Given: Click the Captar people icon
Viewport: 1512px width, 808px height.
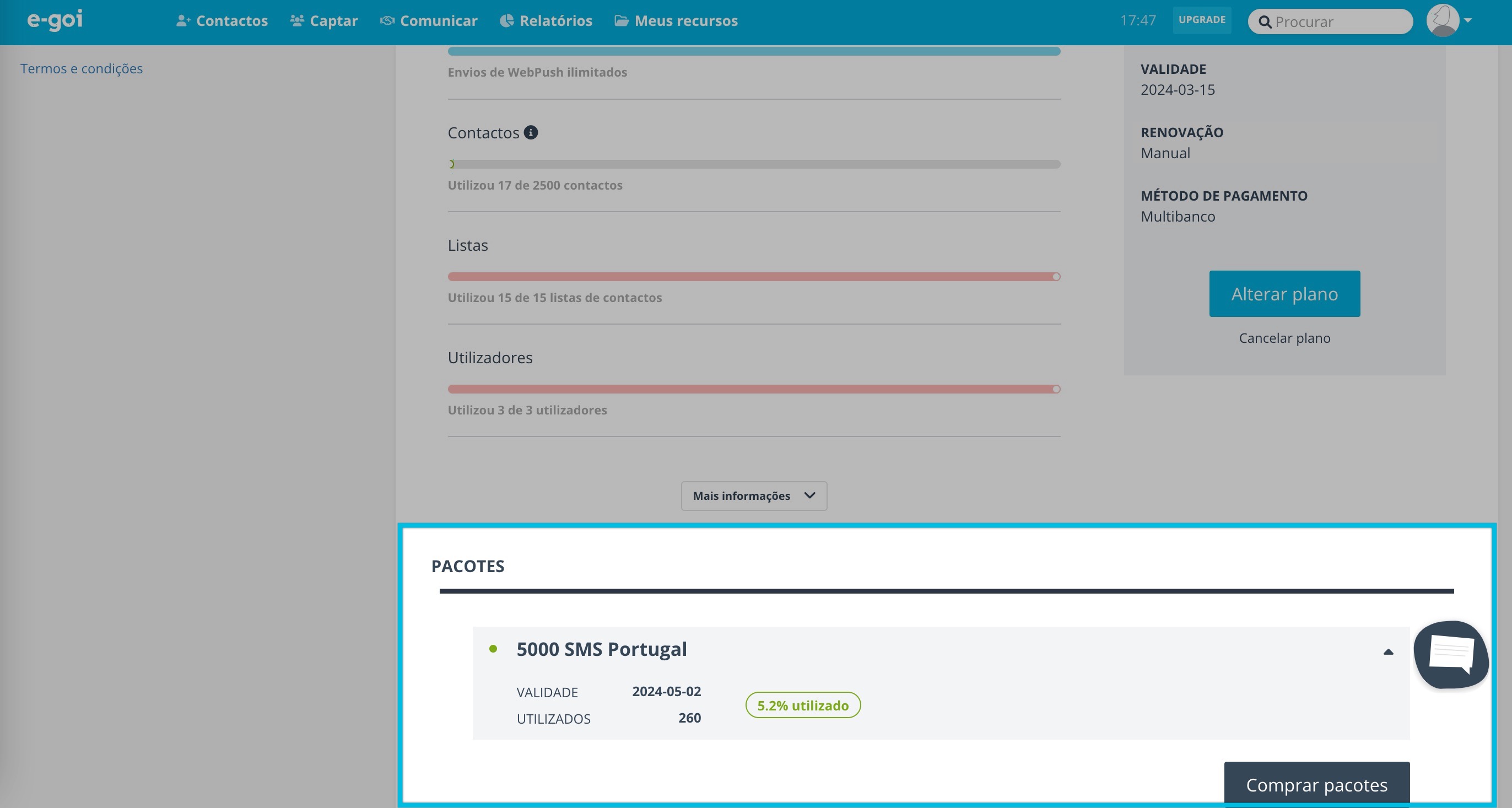Looking at the screenshot, I should pos(297,20).
